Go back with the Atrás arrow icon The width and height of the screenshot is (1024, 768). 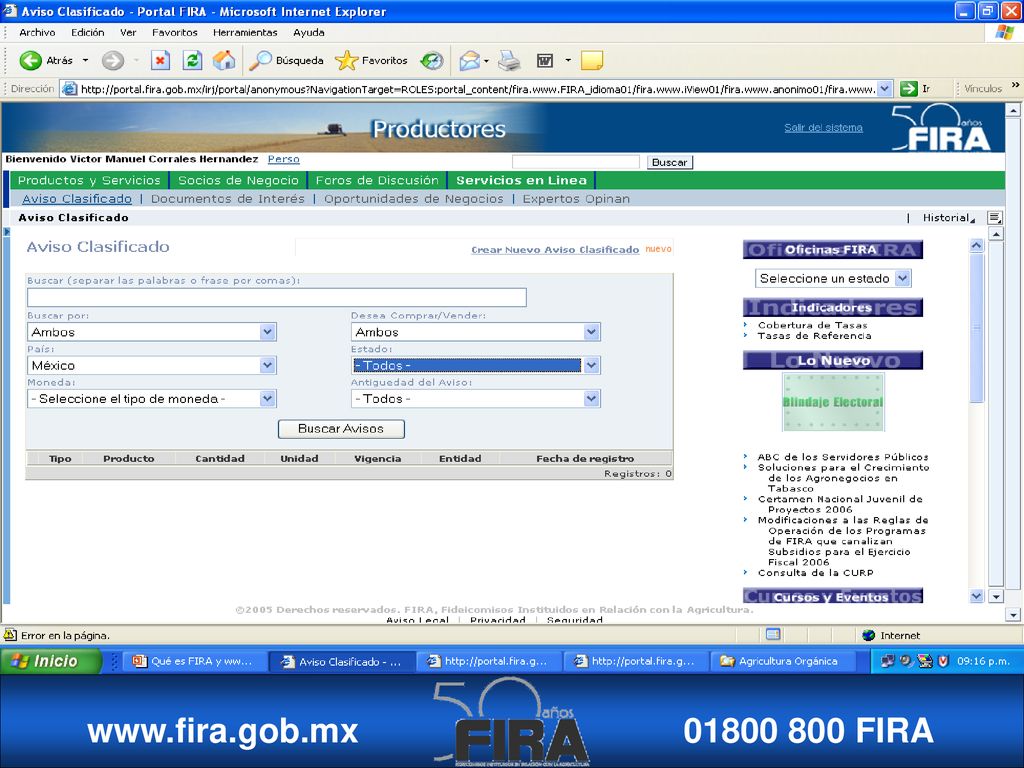pos(30,61)
